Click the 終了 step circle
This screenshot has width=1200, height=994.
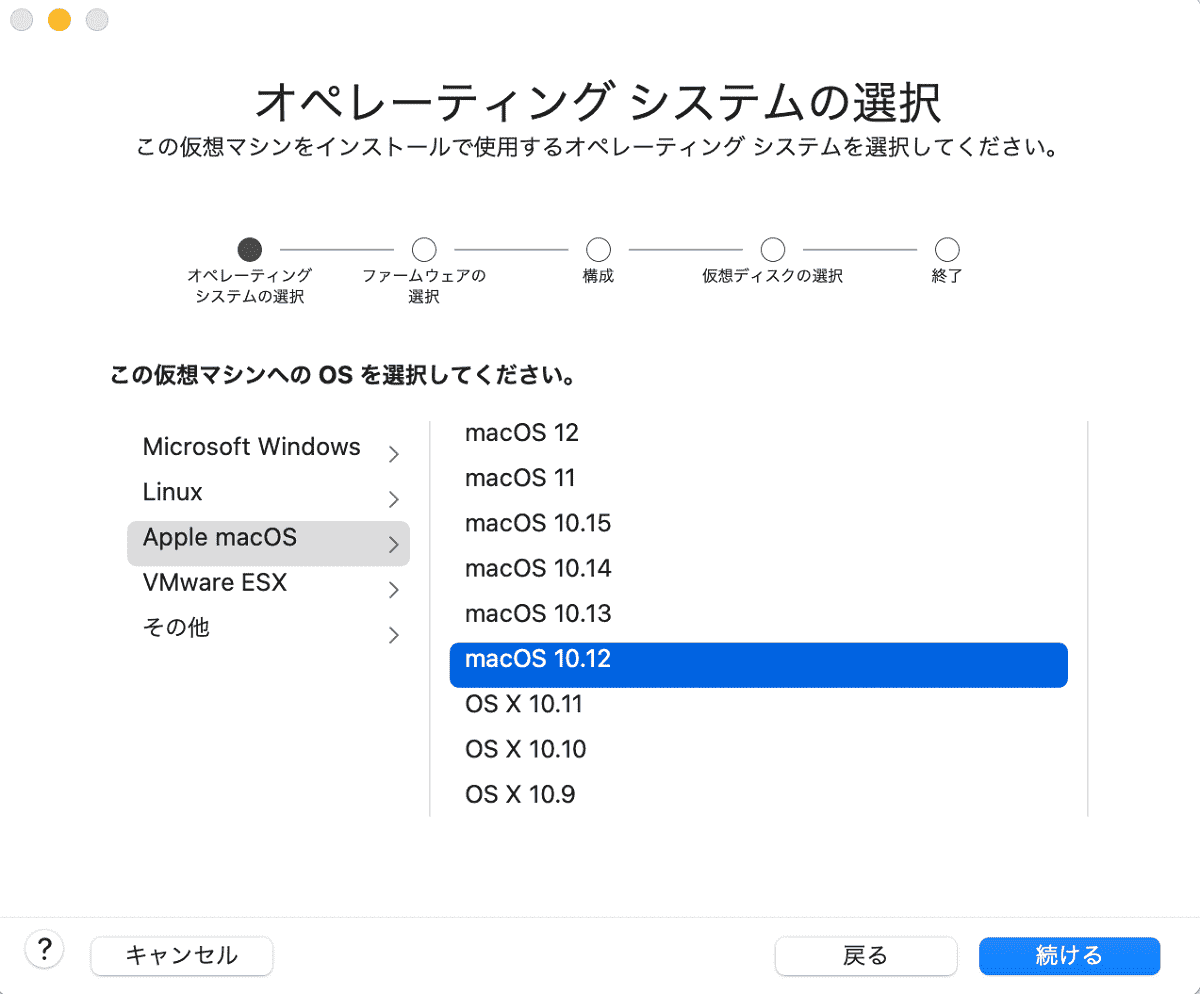(x=946, y=249)
